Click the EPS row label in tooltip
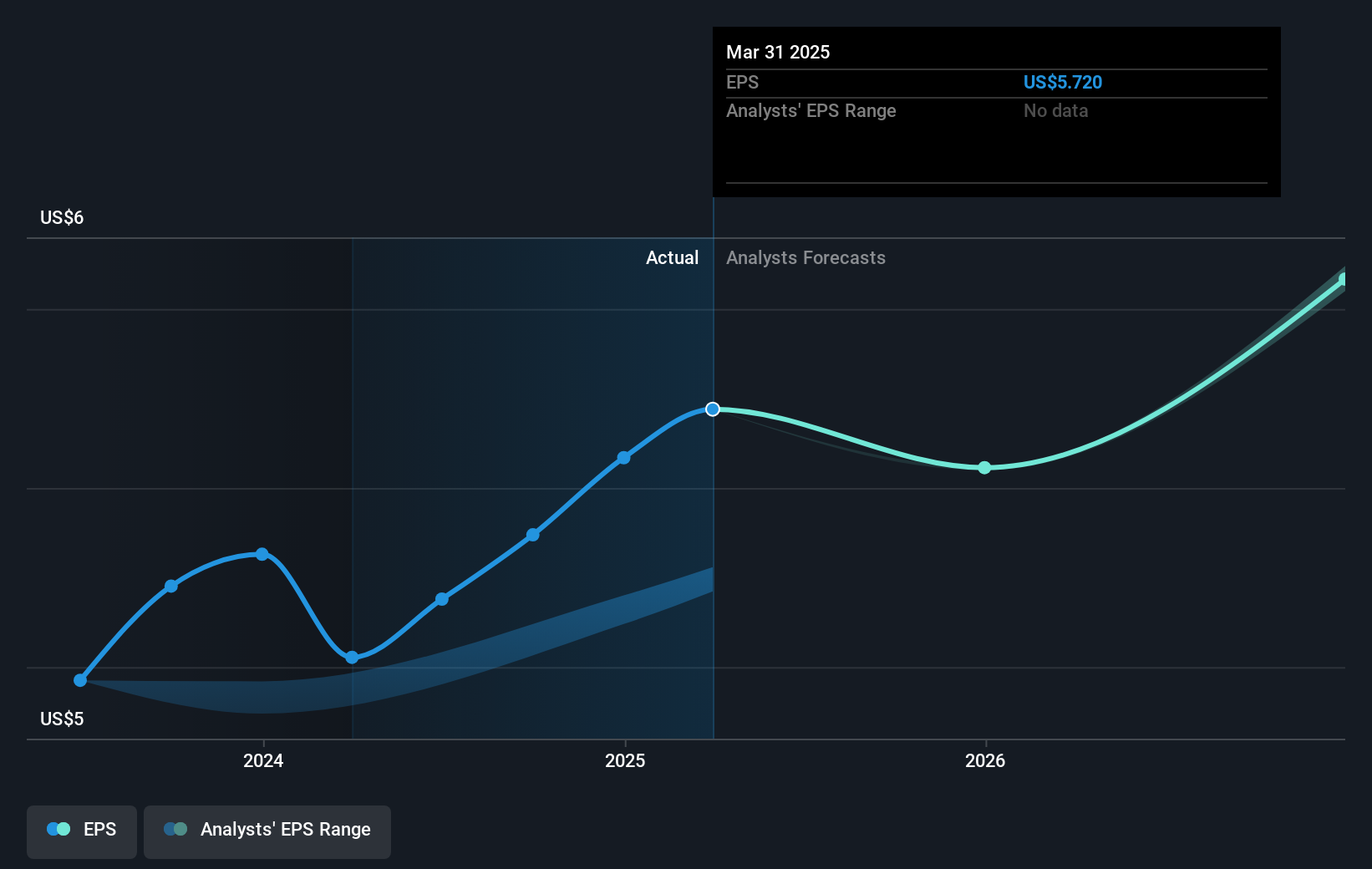 click(742, 82)
